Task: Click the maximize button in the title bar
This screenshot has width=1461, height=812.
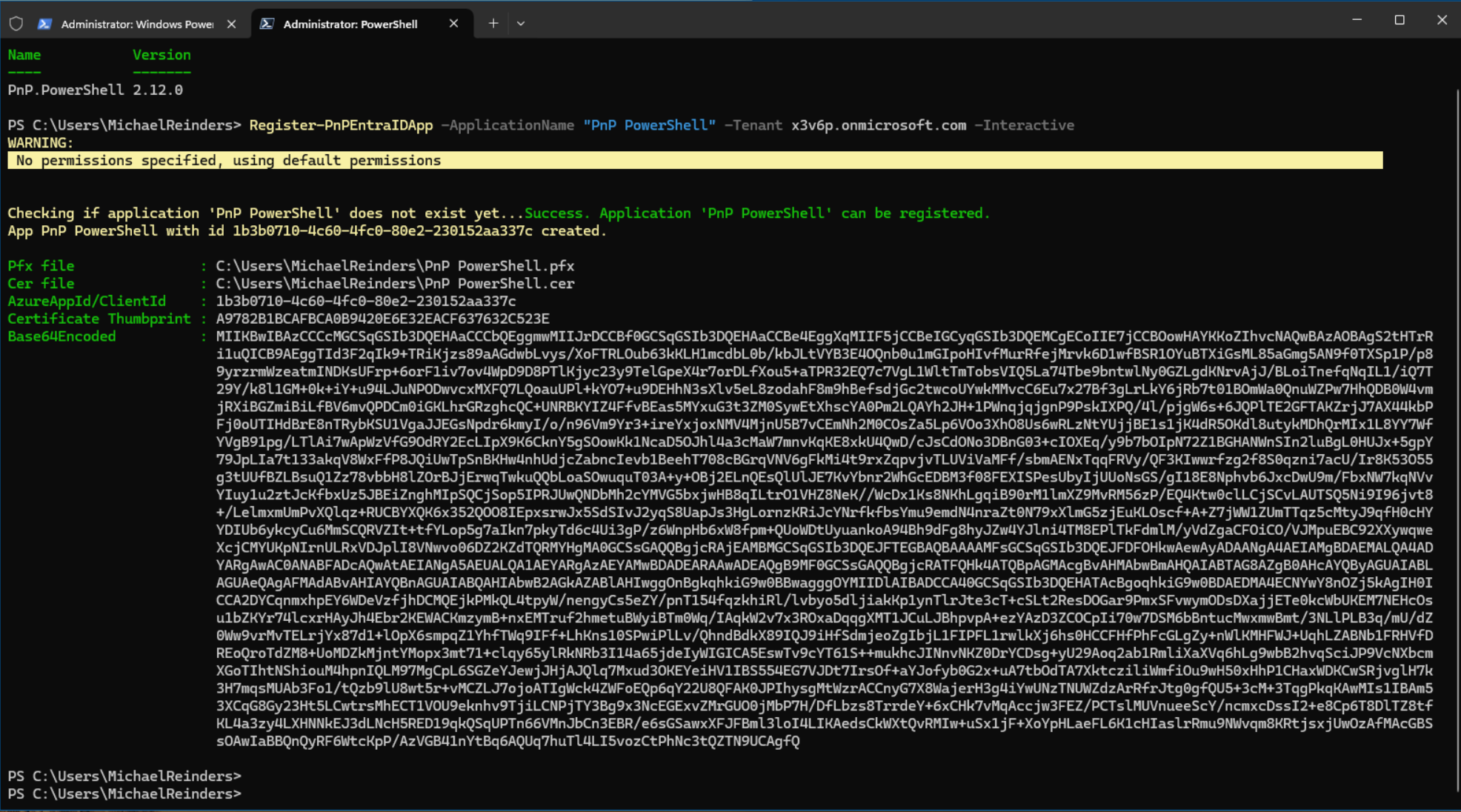Action: (x=1400, y=19)
